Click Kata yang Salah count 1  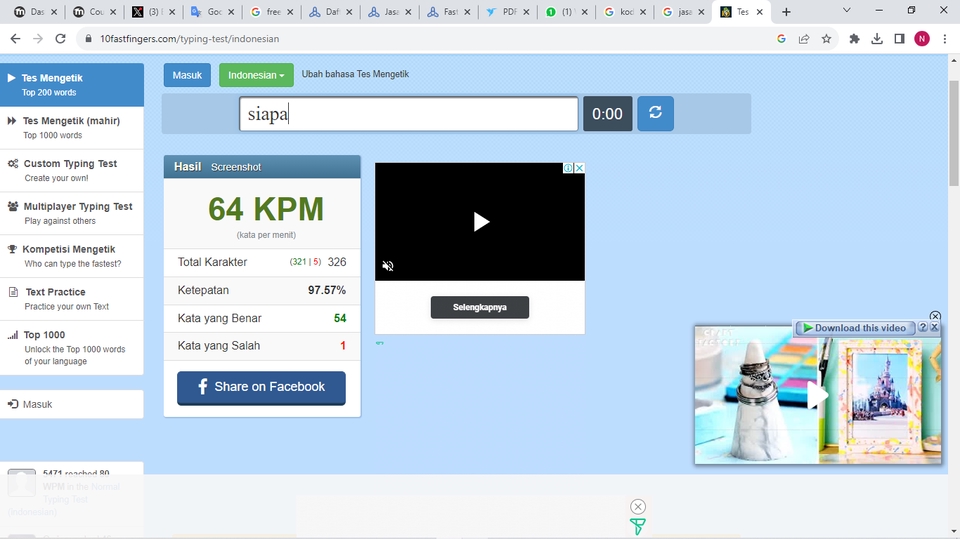point(343,346)
